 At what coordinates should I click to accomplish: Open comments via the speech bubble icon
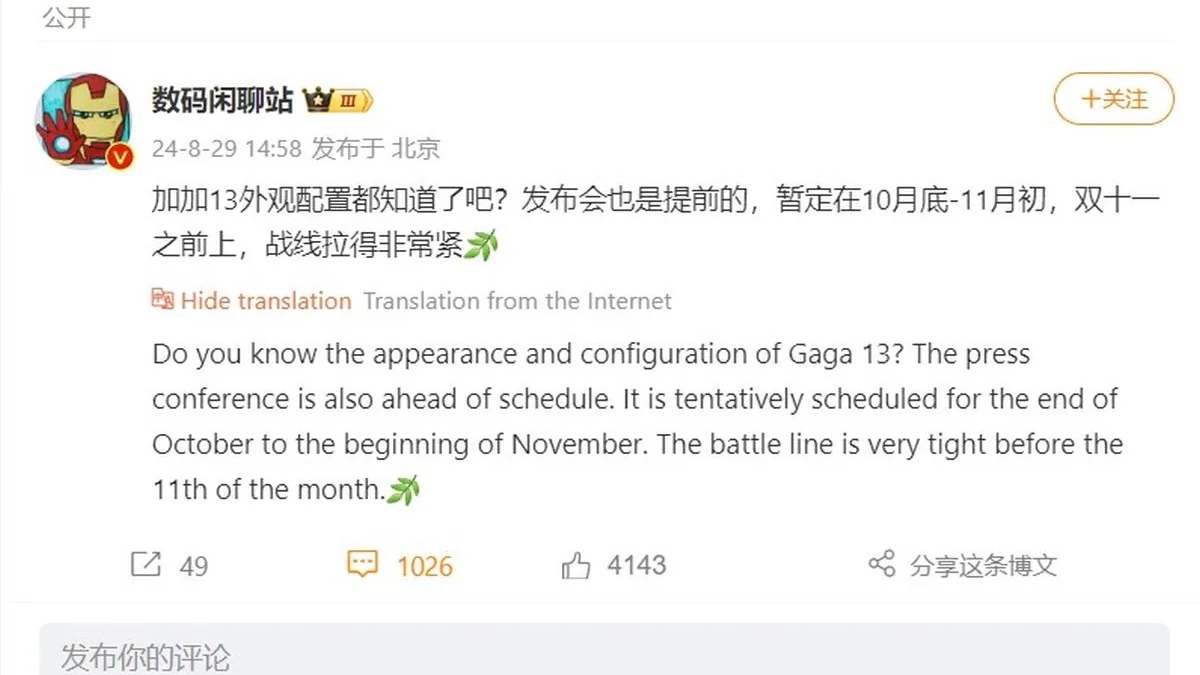click(x=362, y=565)
